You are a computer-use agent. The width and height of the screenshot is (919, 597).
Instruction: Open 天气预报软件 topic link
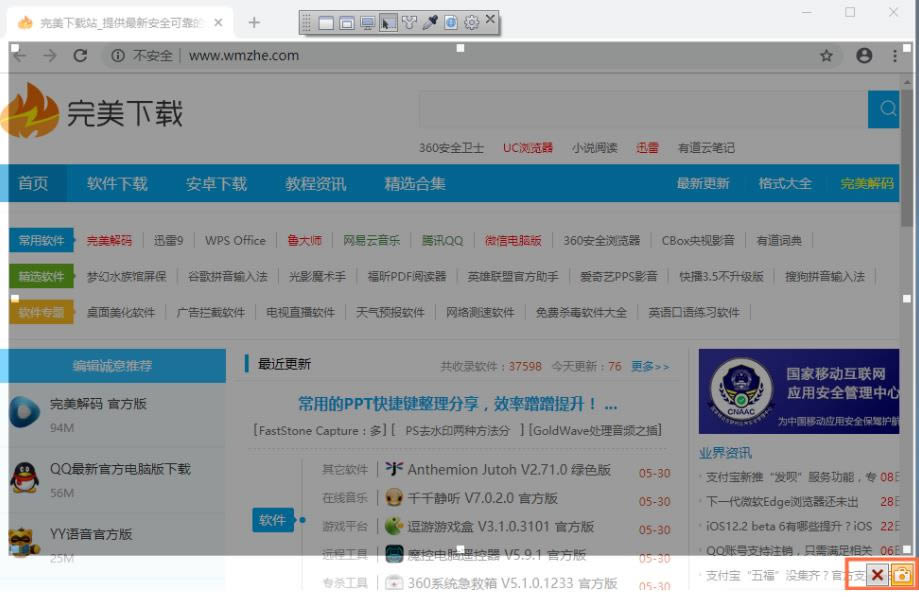tap(390, 312)
